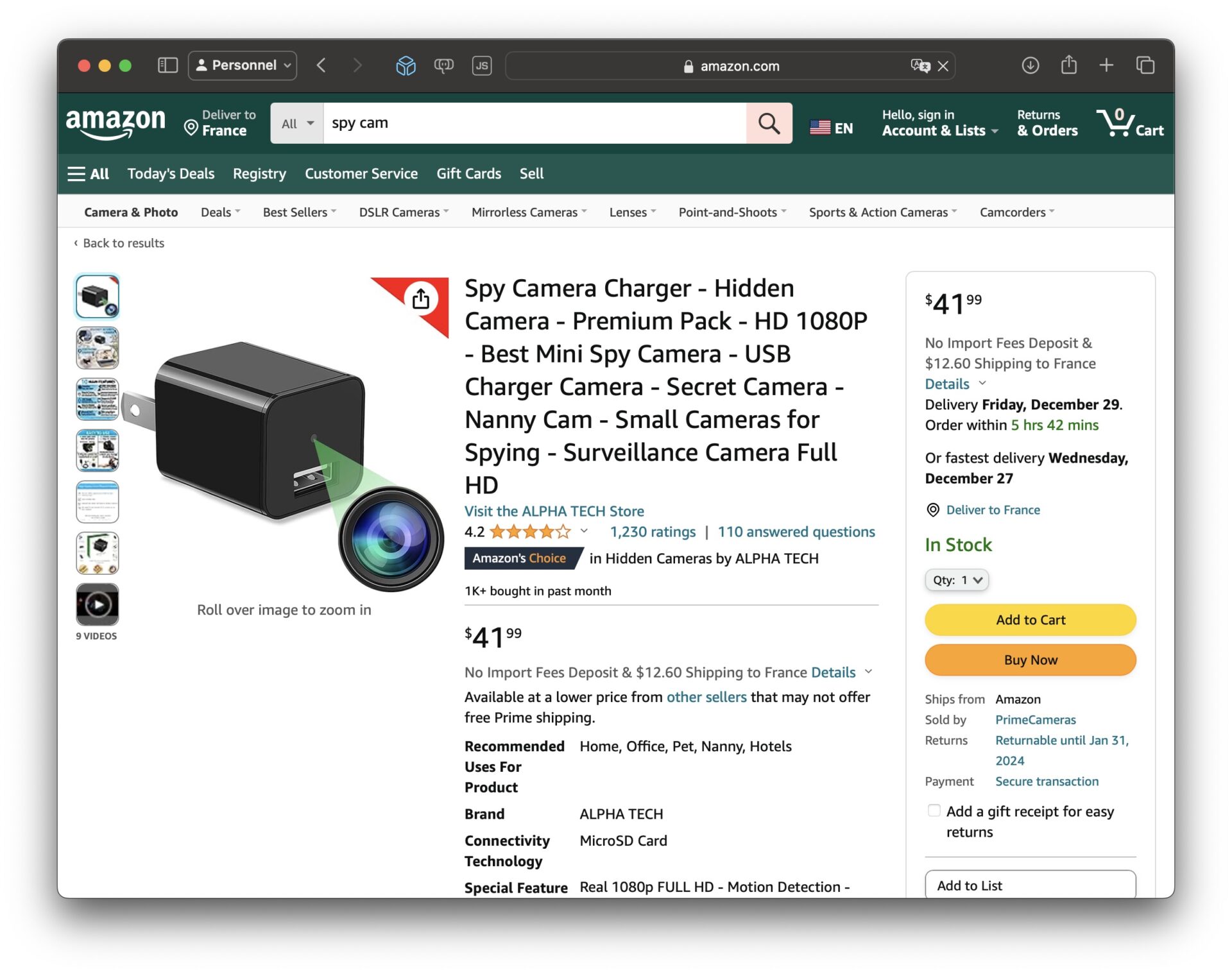
Task: Show Safari downloads
Action: click(1031, 65)
